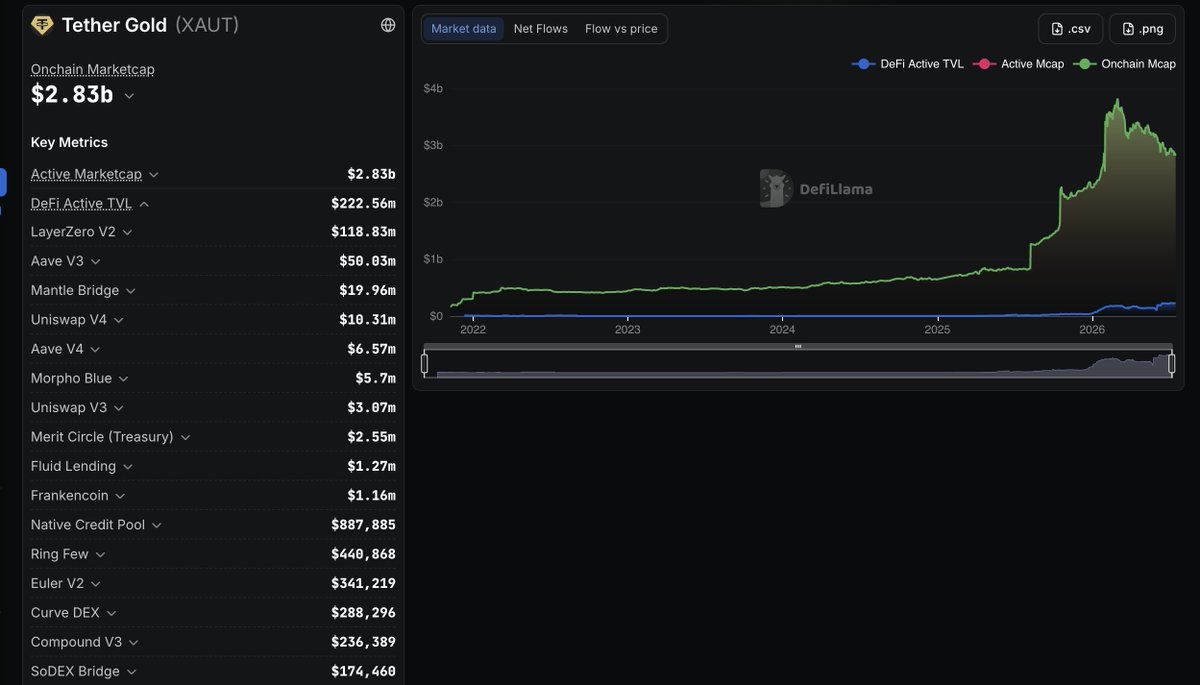1200x685 pixels.
Task: Click the $440,868 Ring Few value
Action: [x=363, y=554]
